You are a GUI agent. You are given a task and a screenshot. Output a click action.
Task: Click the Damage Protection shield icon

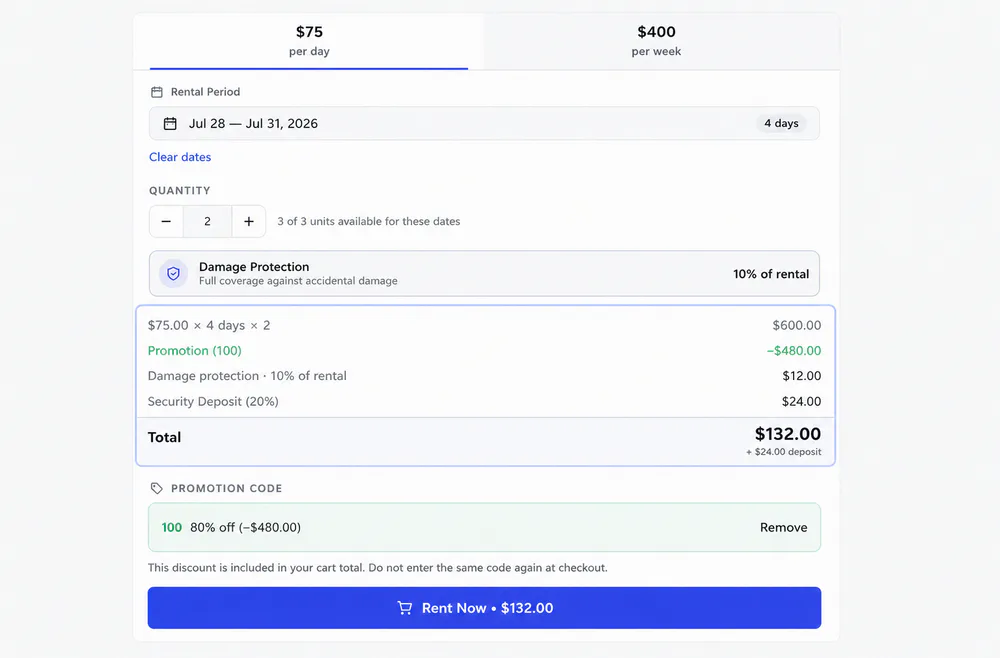[x=173, y=274]
